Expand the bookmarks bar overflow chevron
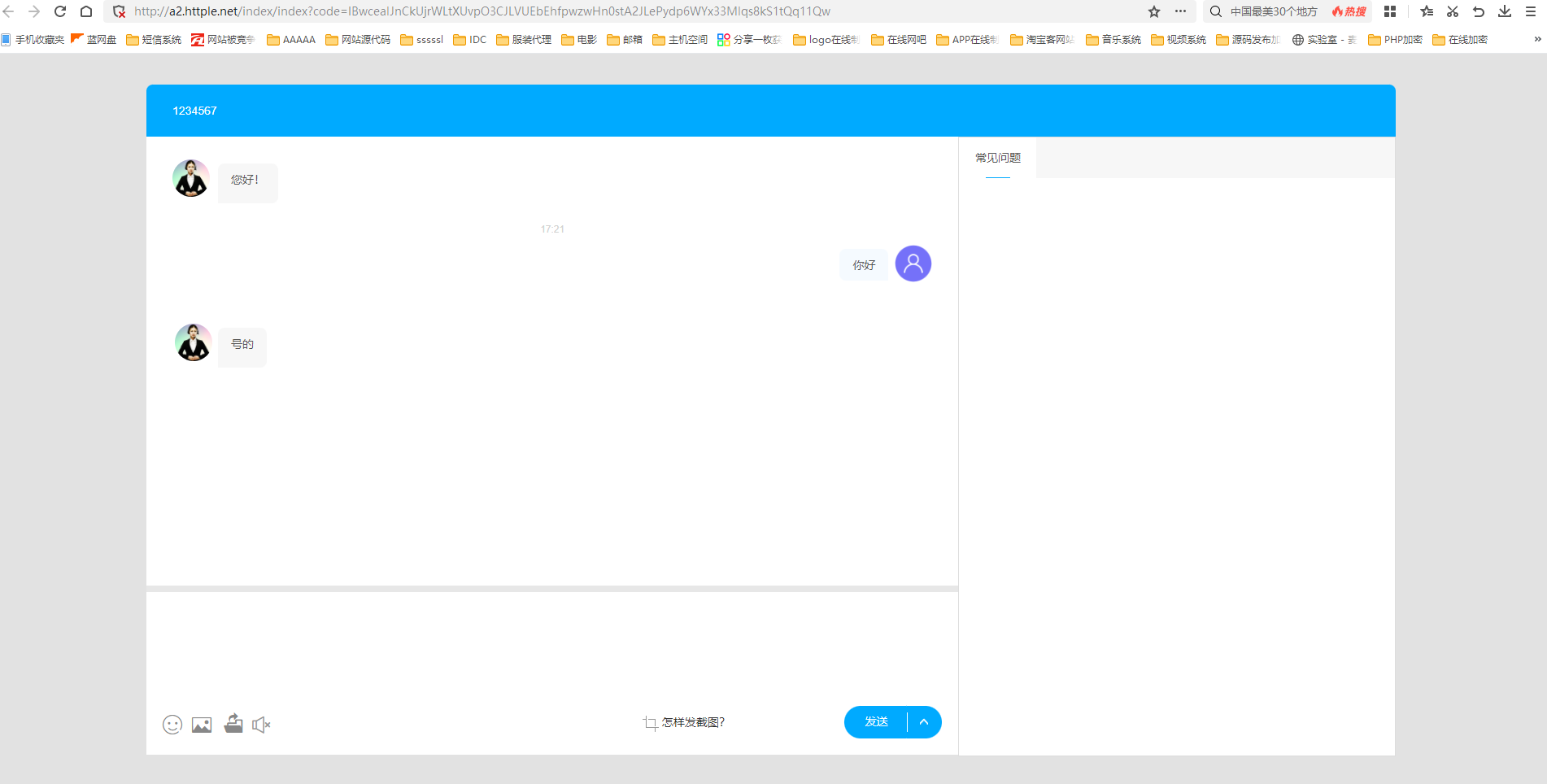Viewport: 1547px width, 784px height. (1537, 39)
